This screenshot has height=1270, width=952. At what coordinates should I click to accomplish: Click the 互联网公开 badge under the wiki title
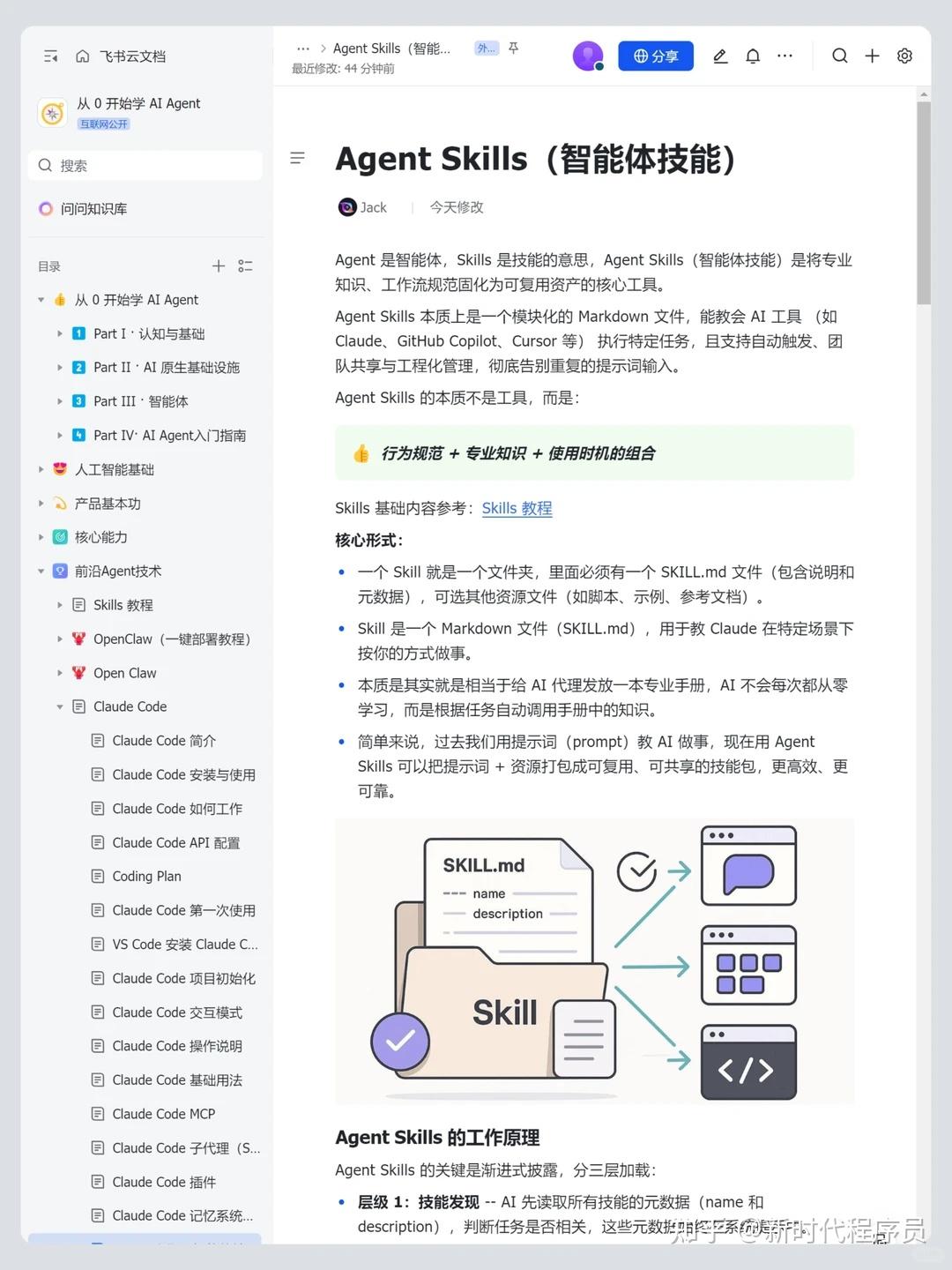[104, 124]
